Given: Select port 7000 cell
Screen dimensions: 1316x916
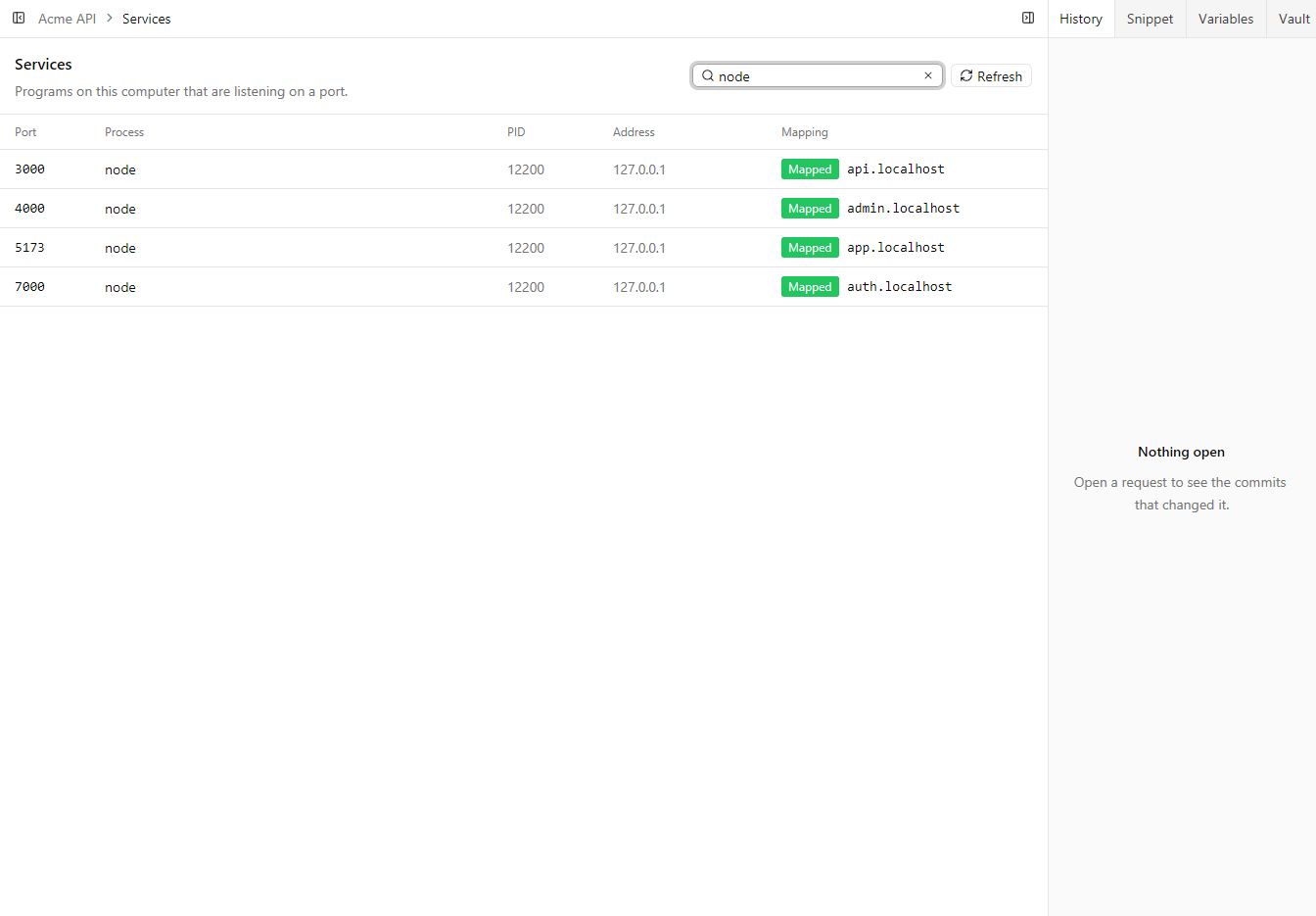Looking at the screenshot, I should point(29,287).
